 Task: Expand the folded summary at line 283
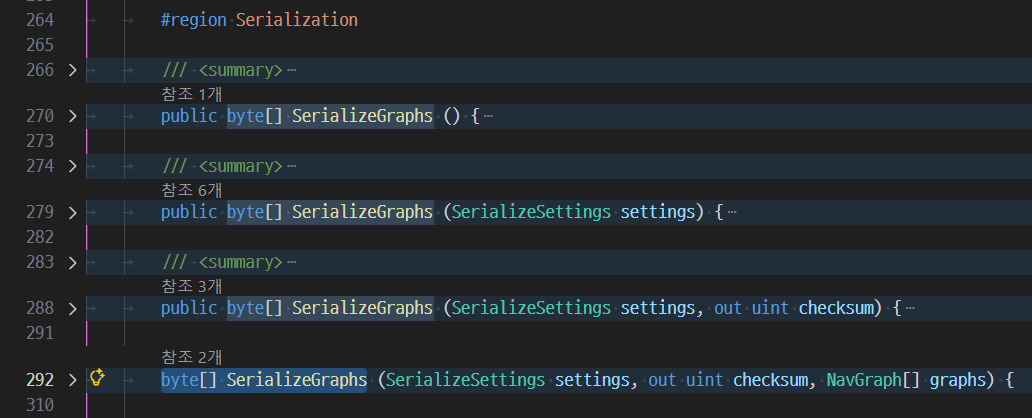click(x=71, y=262)
